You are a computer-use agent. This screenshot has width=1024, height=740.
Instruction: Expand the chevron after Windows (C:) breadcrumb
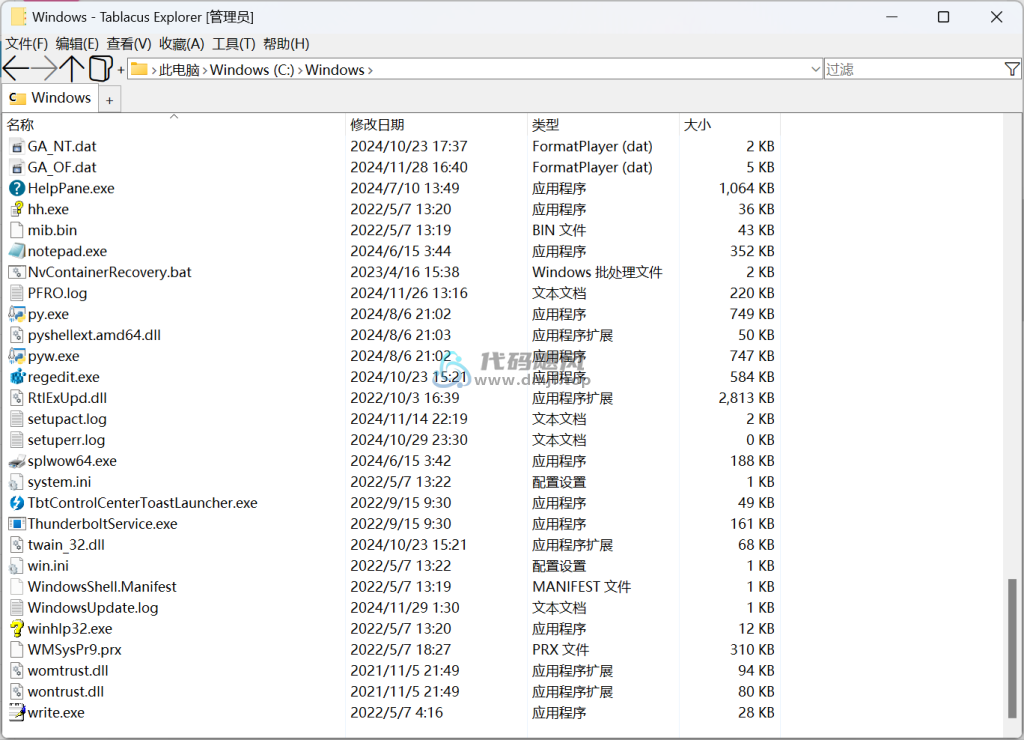(300, 70)
